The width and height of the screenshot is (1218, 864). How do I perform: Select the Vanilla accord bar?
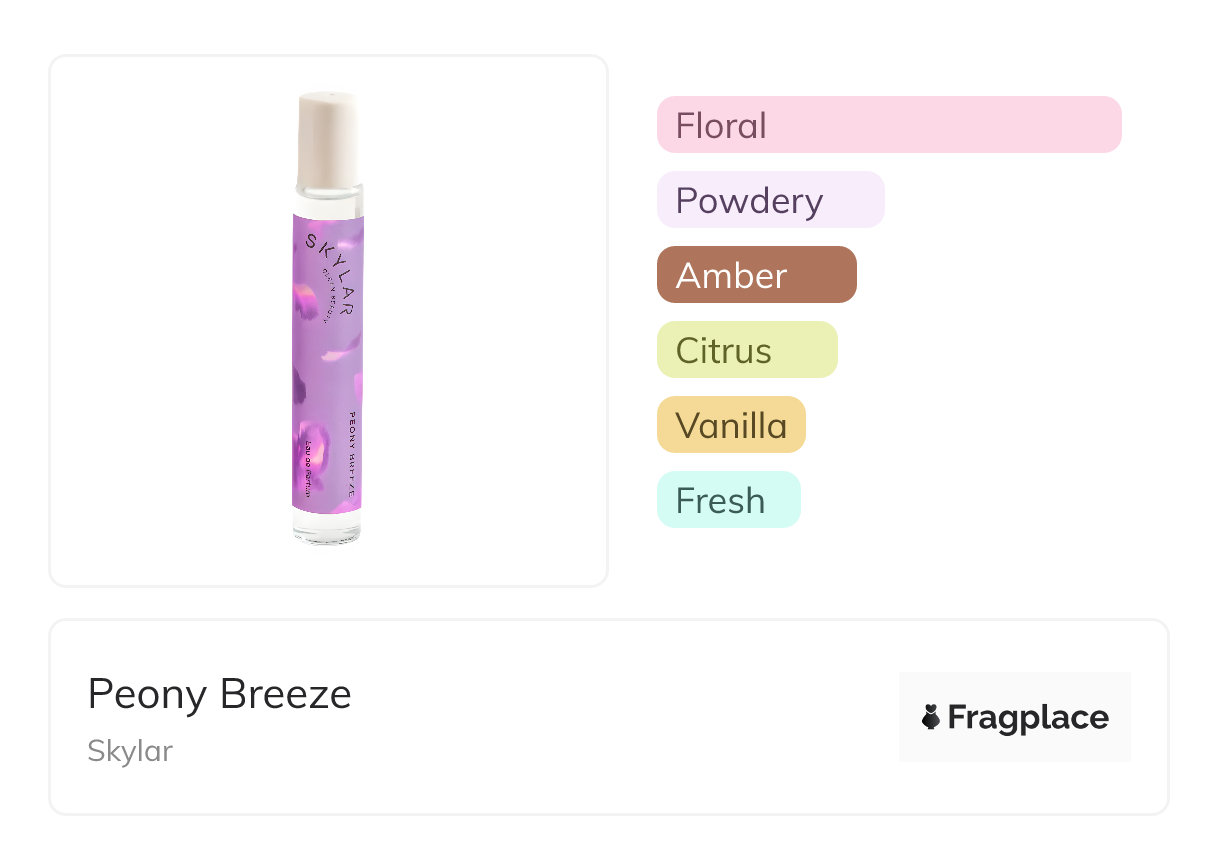[x=730, y=425]
